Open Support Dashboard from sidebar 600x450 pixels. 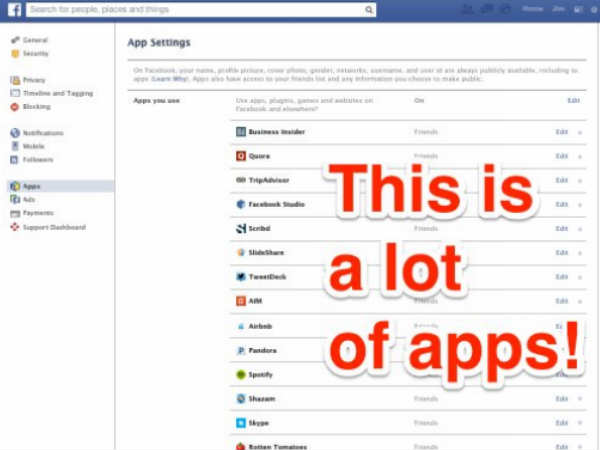(53, 227)
